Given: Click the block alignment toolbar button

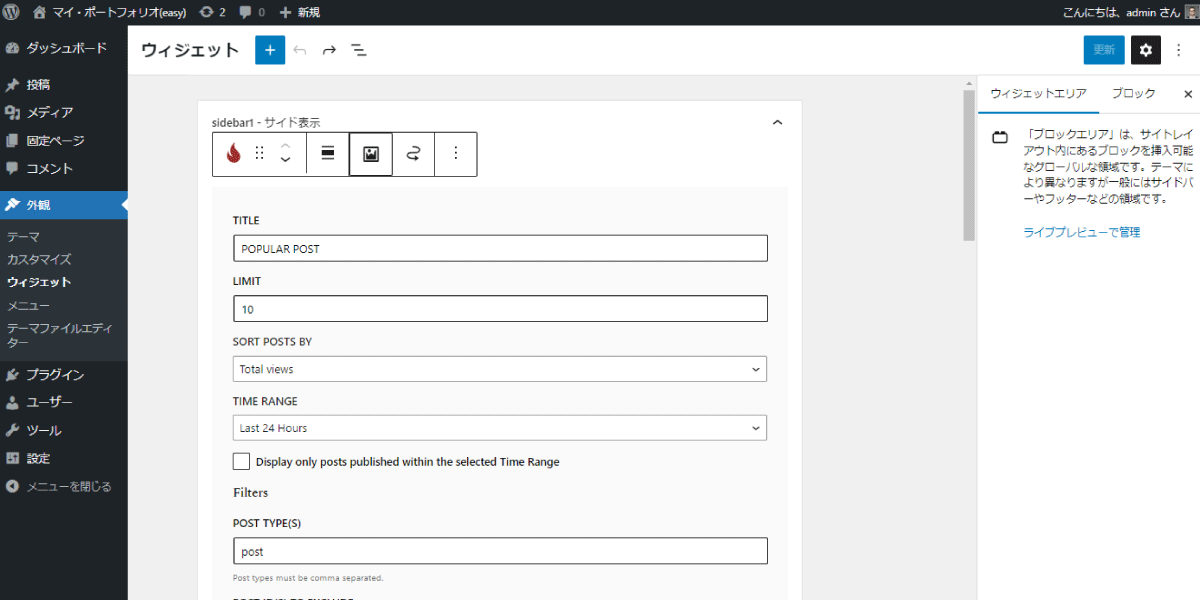Looking at the screenshot, I should (327, 154).
